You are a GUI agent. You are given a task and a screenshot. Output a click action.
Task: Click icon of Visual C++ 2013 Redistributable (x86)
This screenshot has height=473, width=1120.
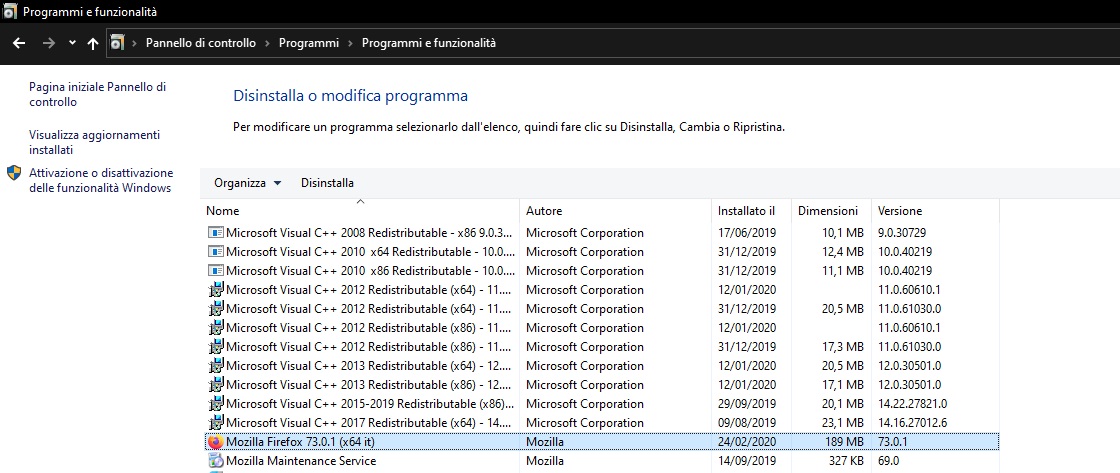click(216, 384)
